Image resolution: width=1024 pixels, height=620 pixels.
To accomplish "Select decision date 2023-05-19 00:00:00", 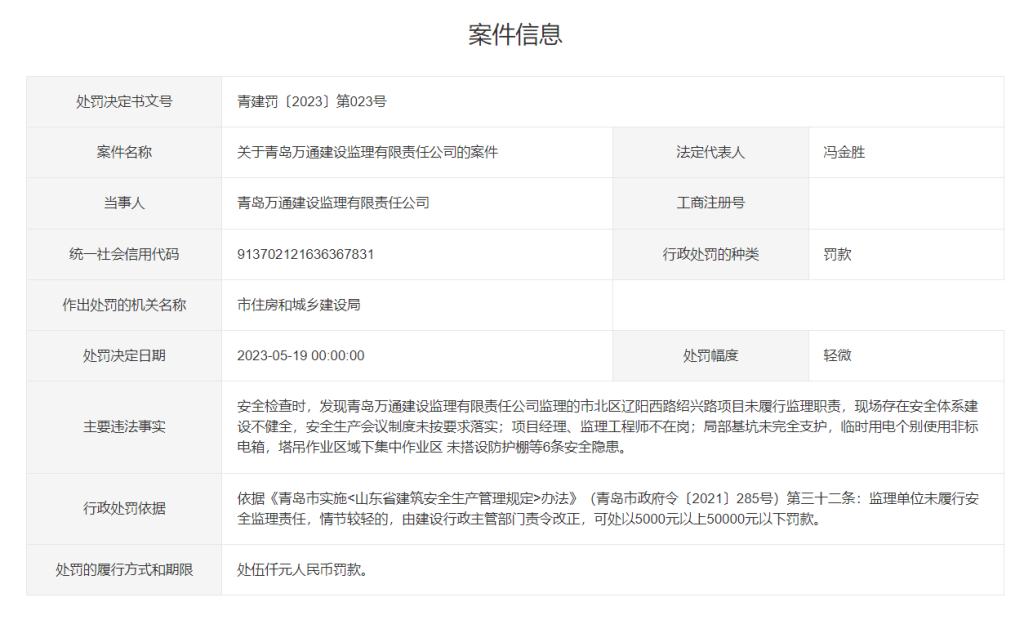I will [x=300, y=355].
